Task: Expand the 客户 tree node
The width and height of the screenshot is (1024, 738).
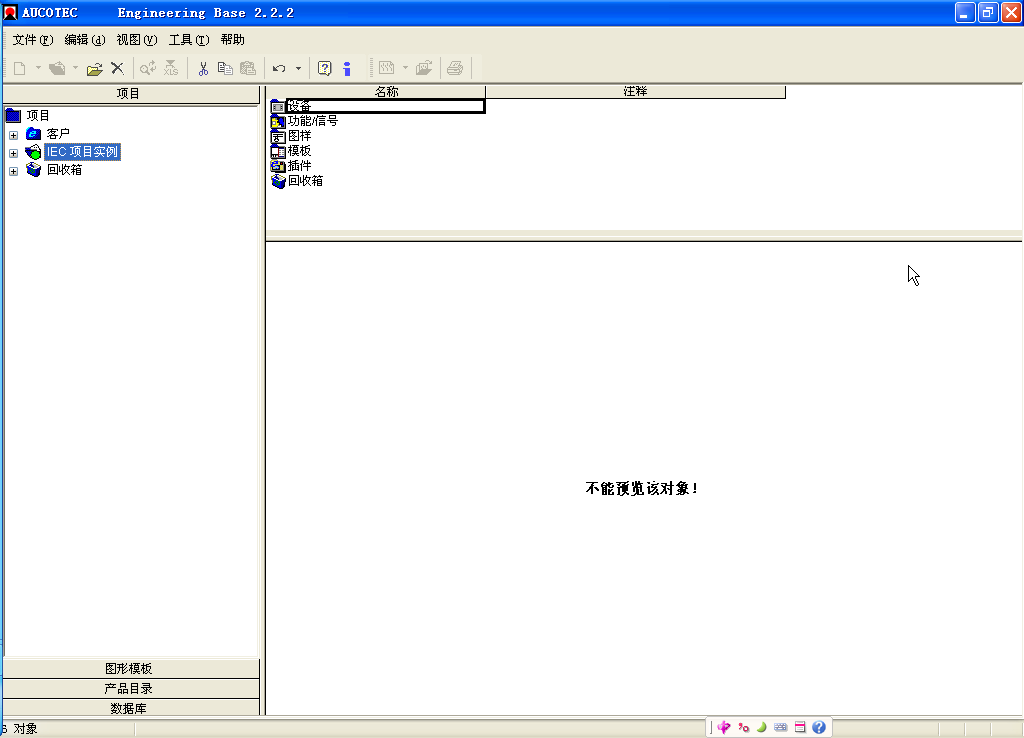Action: pyautogui.click(x=13, y=135)
